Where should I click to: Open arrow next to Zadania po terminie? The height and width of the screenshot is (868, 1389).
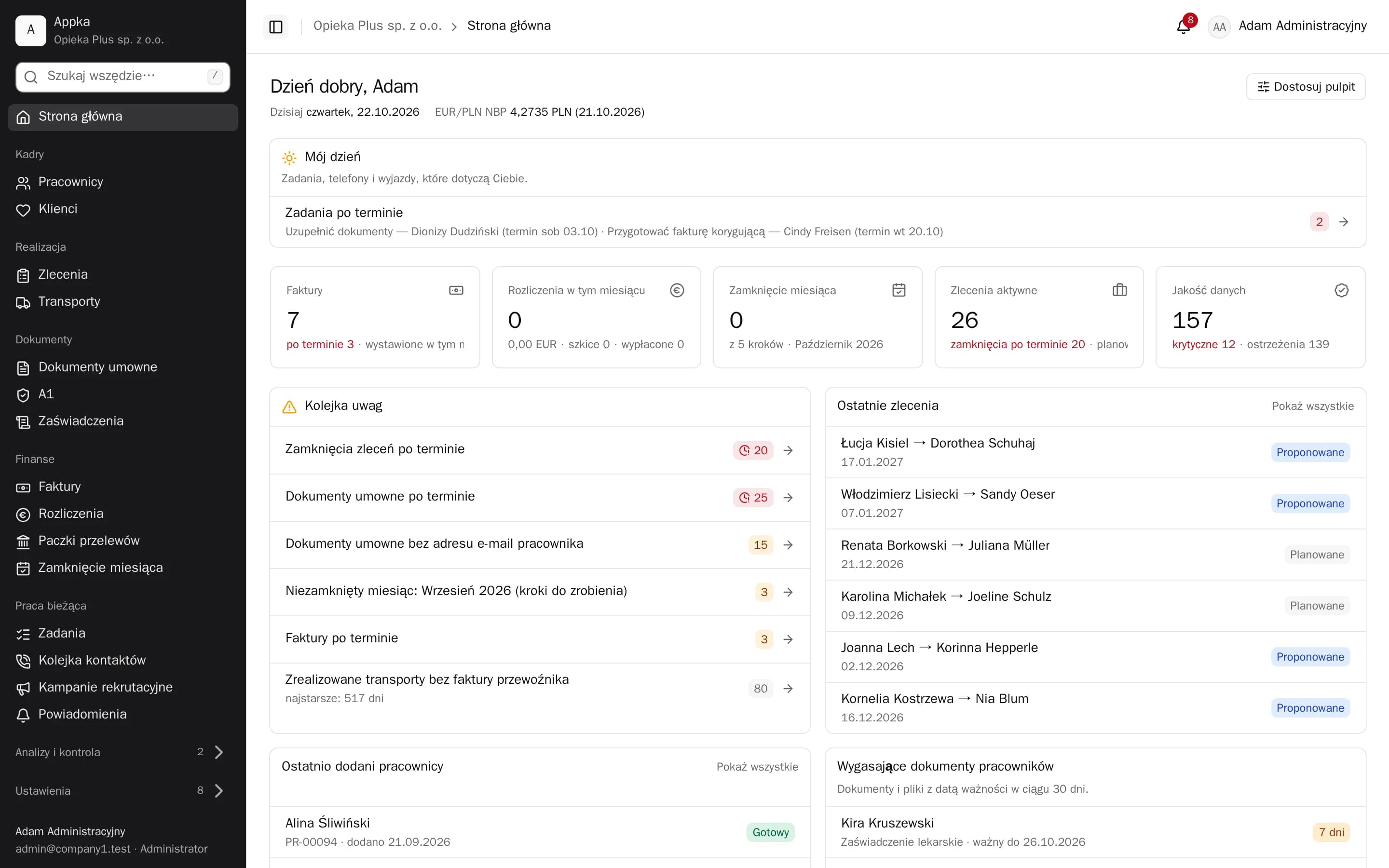[x=1344, y=222]
